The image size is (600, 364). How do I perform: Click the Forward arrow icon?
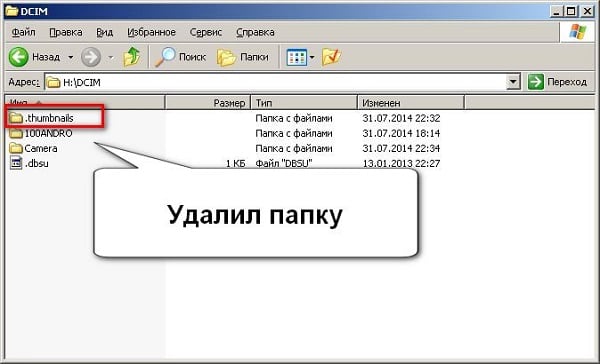[x=91, y=57]
